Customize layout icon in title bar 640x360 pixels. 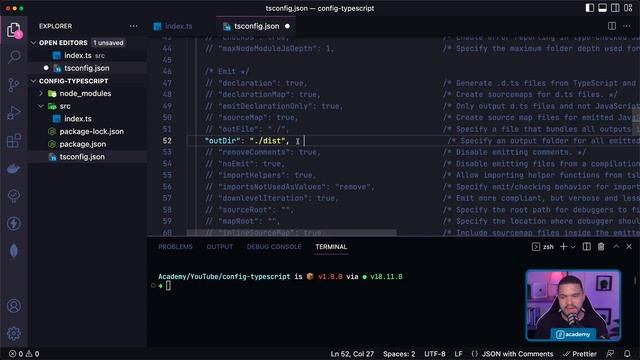pyautogui.click(x=628, y=8)
